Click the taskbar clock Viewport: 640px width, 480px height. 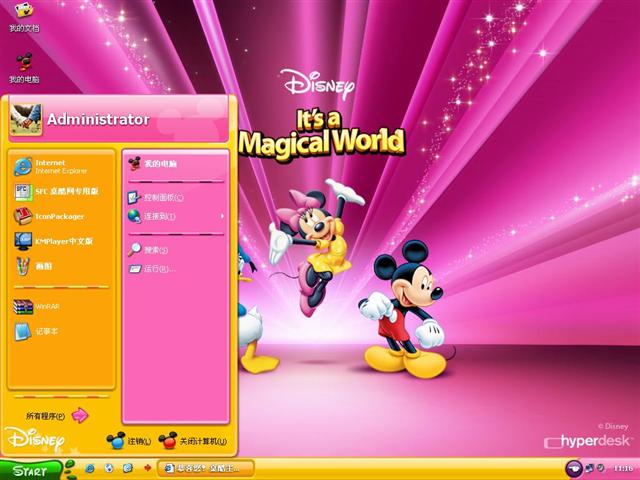[623, 468]
